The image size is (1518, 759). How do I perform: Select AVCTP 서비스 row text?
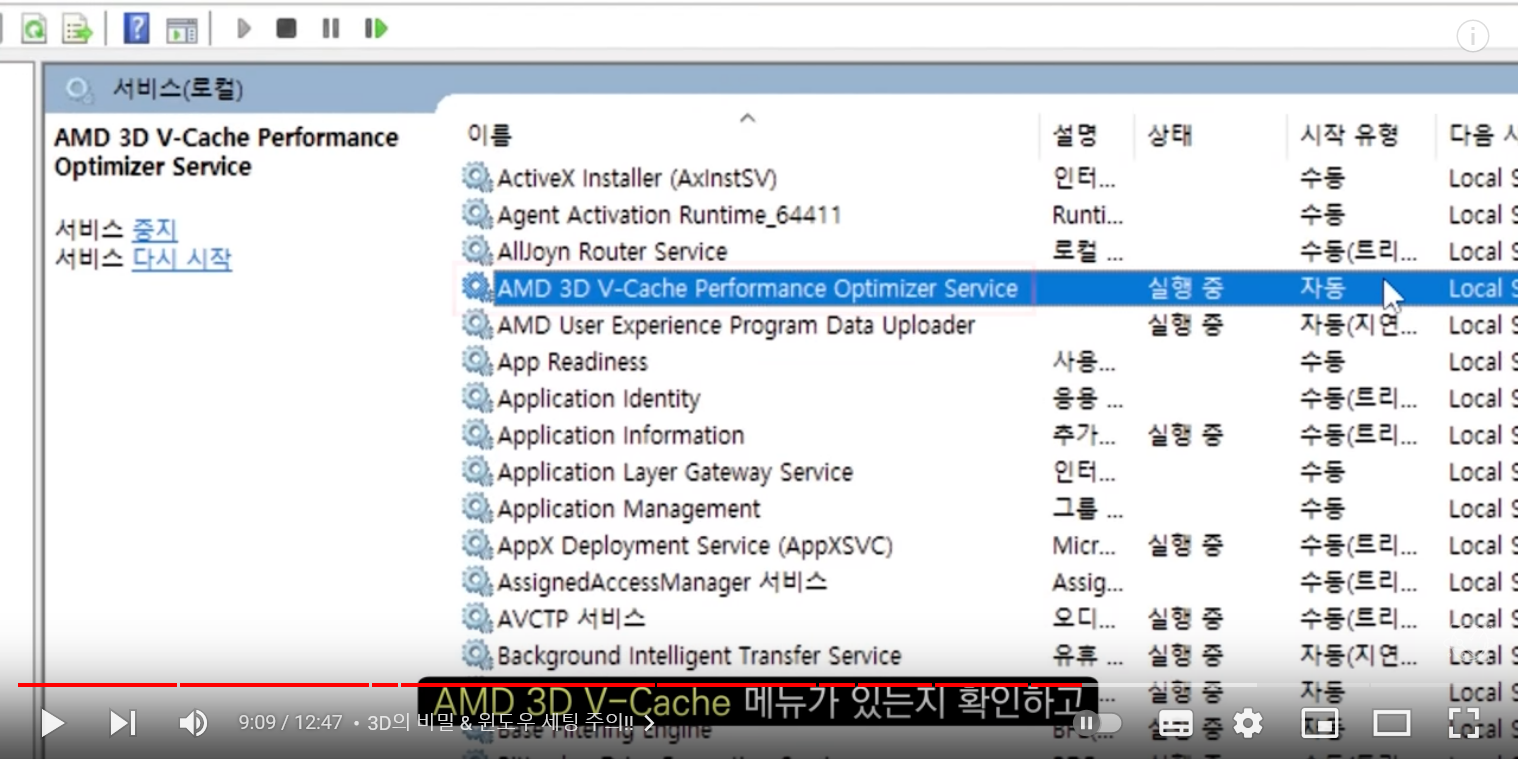tap(571, 618)
